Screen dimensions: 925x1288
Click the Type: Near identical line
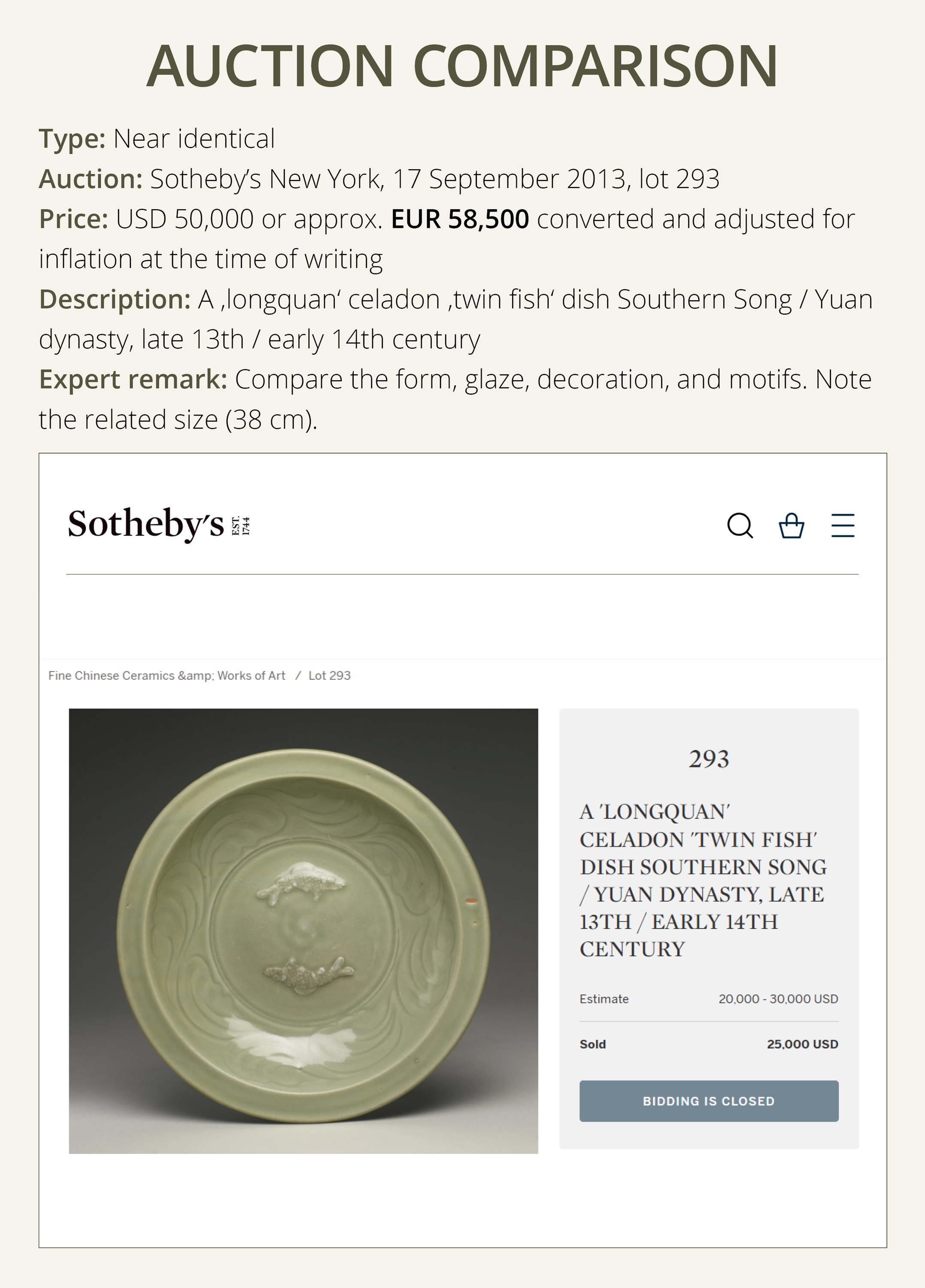[157, 139]
